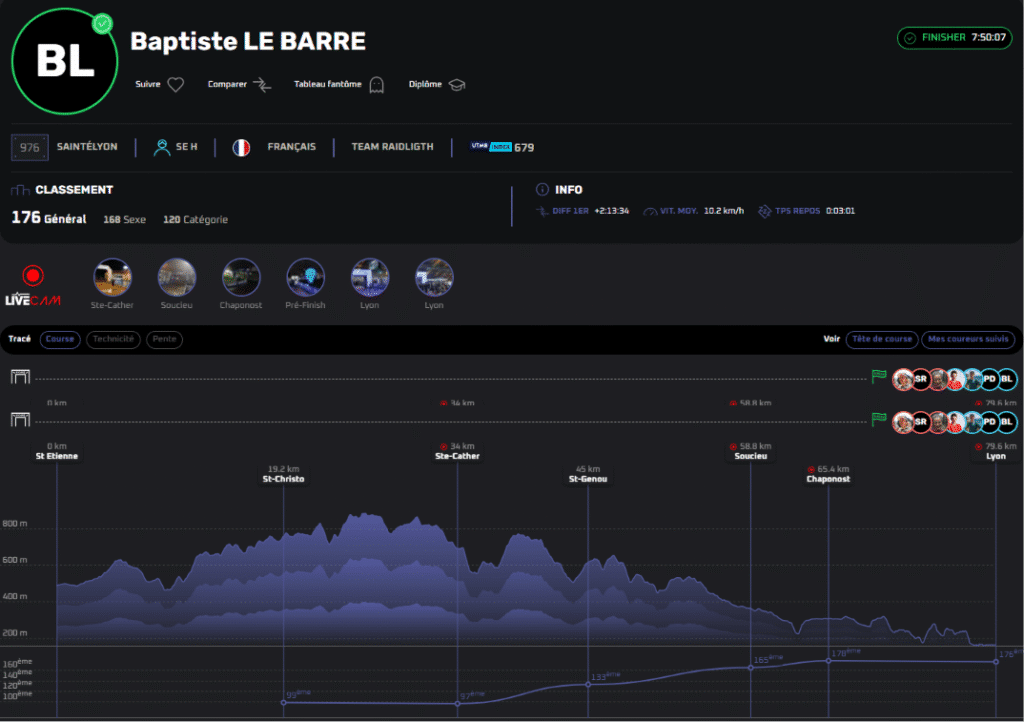Toggle the Pente trace view
The image size is (1024, 722).
click(x=163, y=339)
